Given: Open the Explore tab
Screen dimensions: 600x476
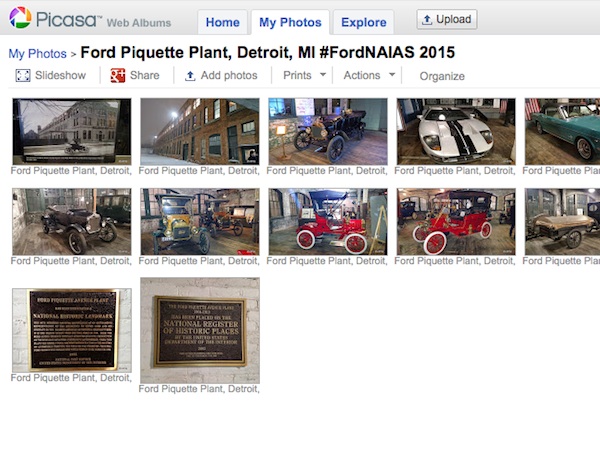Looking at the screenshot, I should click(x=364, y=22).
